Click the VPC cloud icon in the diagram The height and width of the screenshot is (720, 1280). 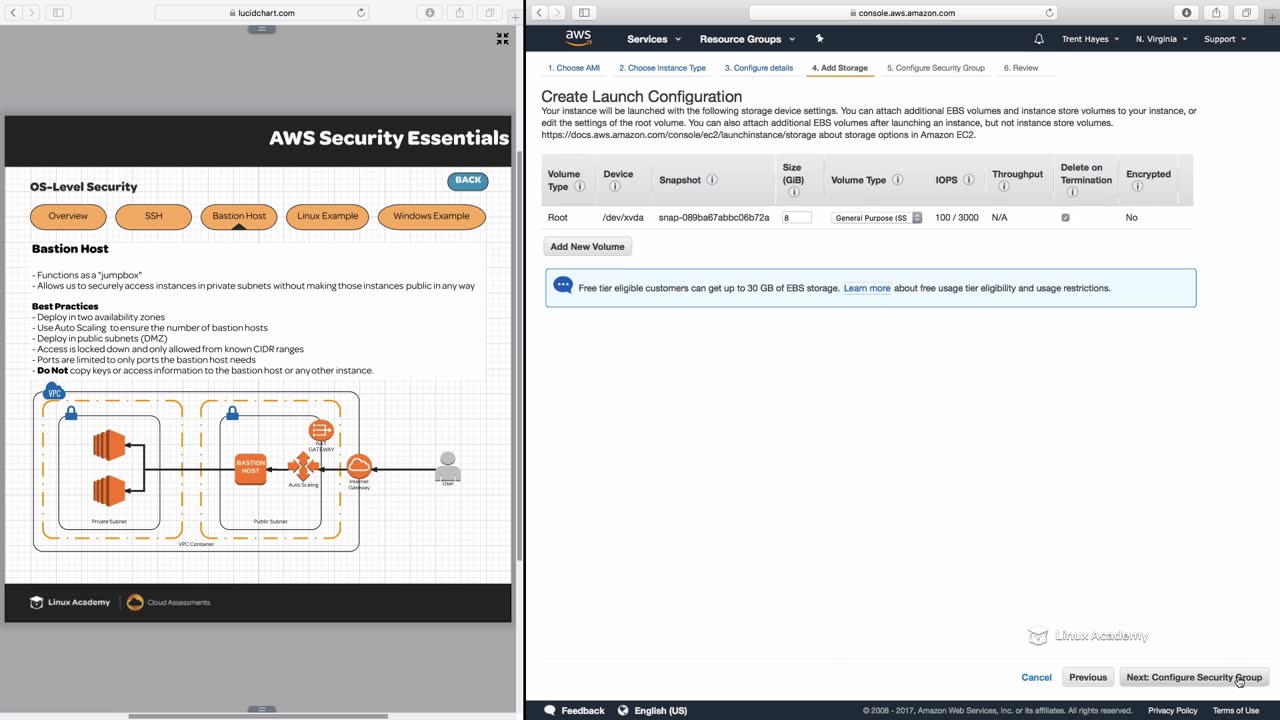(55, 392)
